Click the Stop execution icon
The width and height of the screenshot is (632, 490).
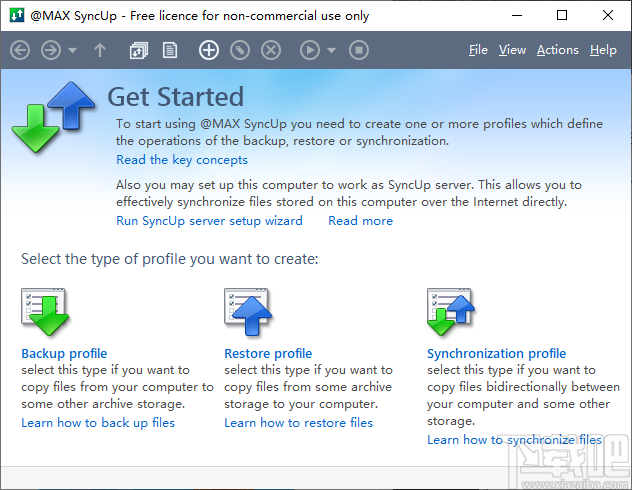[359, 50]
